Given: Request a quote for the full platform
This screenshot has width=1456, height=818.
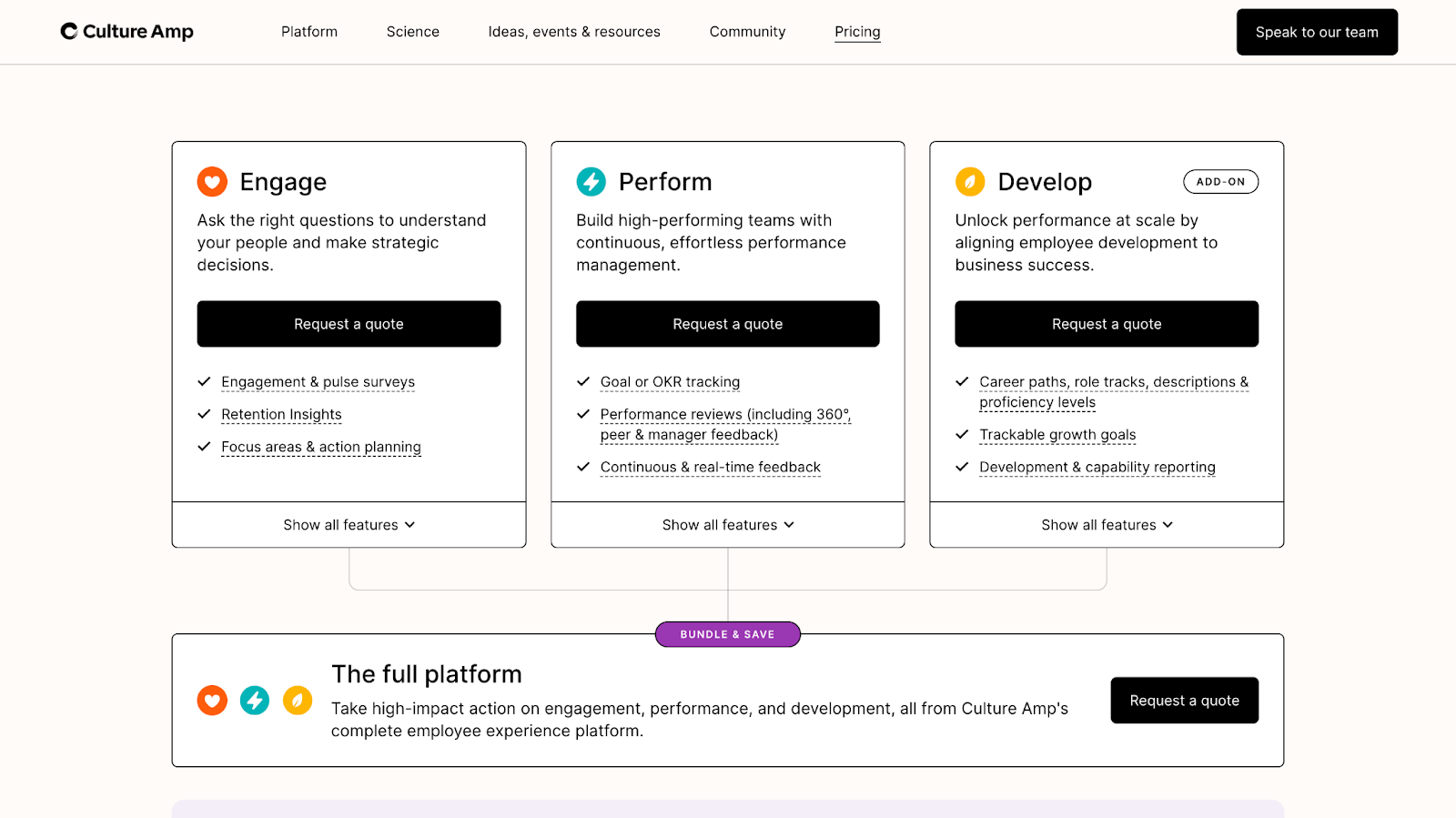Looking at the screenshot, I should click(1185, 701).
